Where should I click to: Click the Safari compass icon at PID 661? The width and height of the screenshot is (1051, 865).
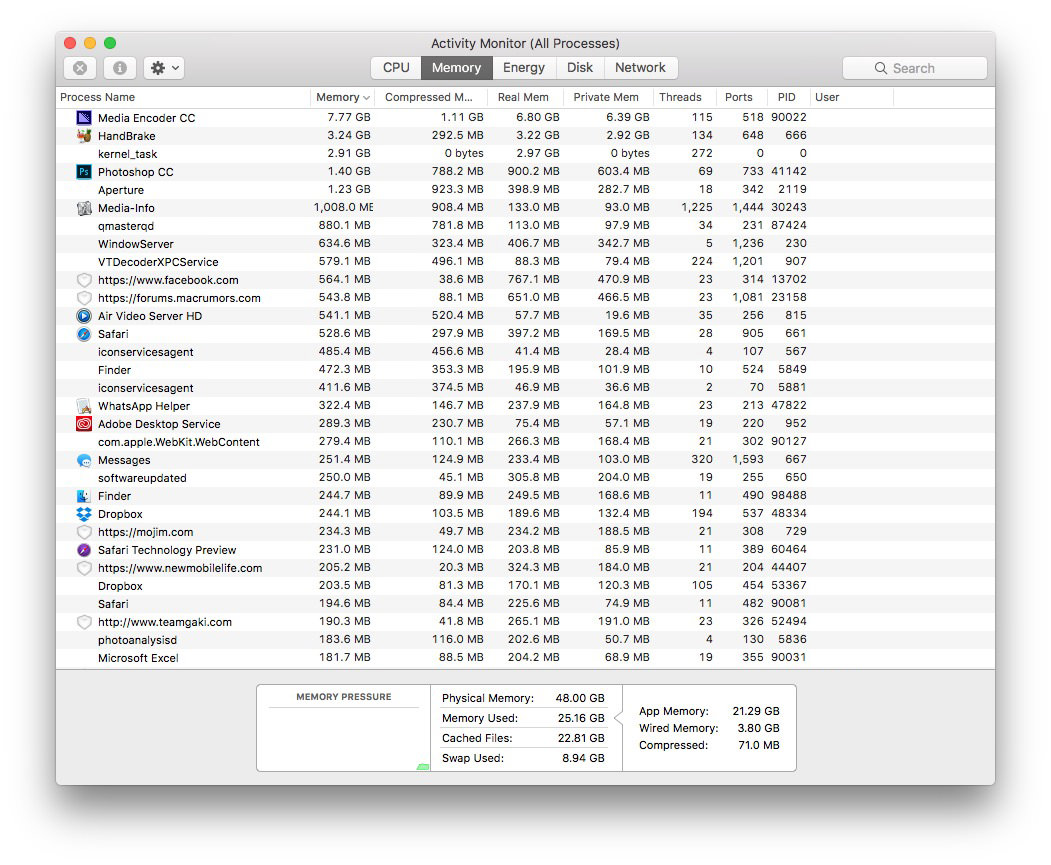[84, 334]
